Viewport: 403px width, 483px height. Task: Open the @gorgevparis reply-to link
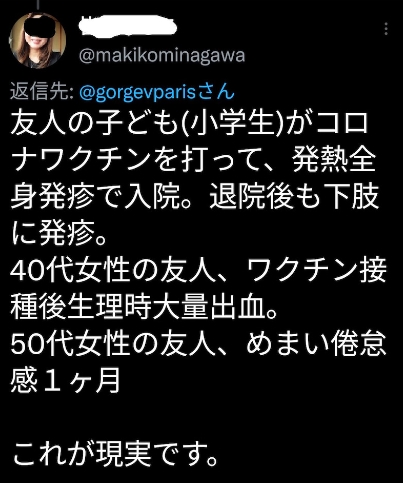pyautogui.click(x=137, y=93)
